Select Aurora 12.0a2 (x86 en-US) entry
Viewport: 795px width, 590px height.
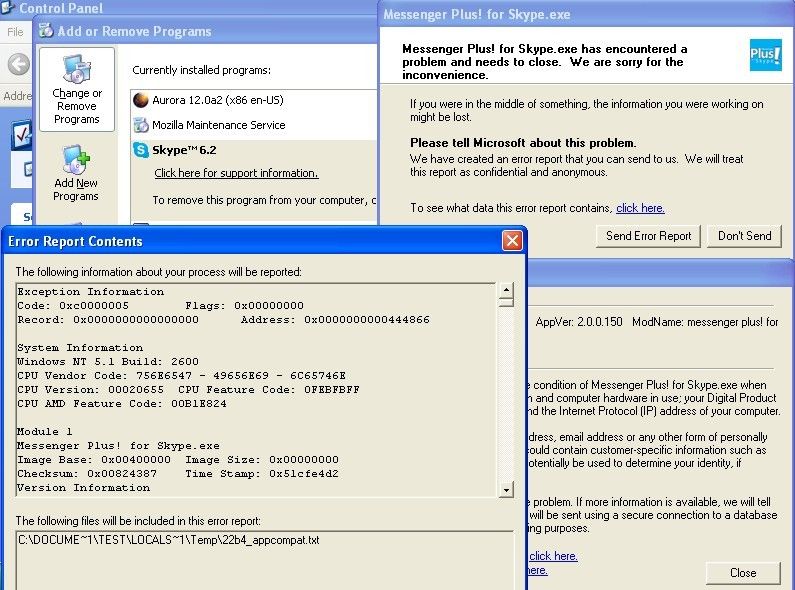click(x=218, y=100)
